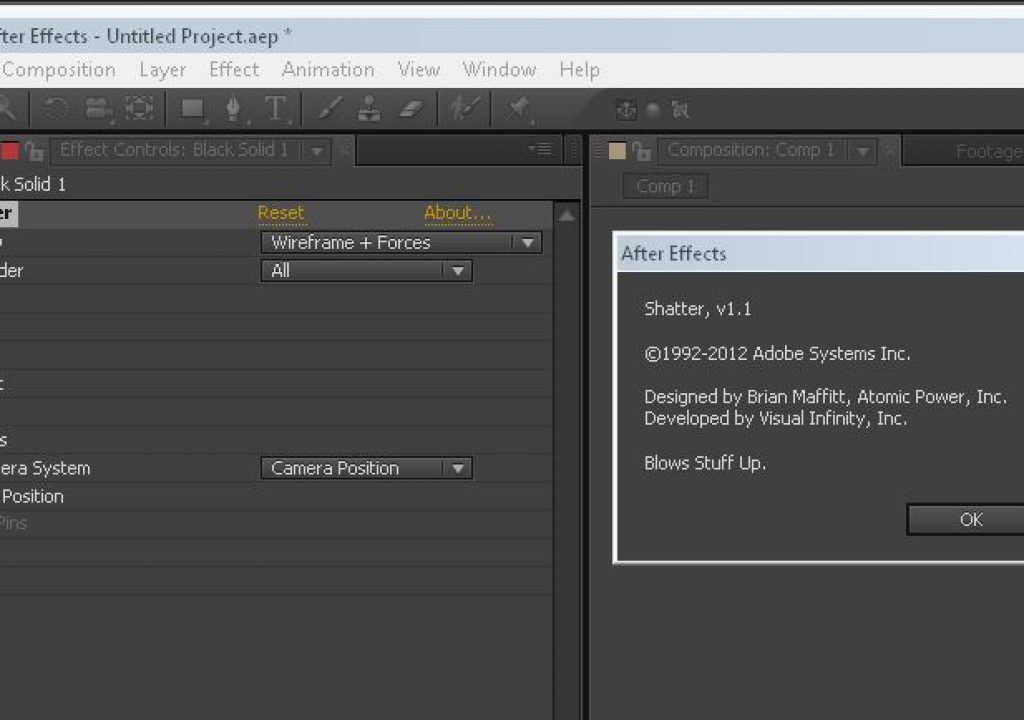
Task: Open the Help menu
Action: (x=580, y=70)
